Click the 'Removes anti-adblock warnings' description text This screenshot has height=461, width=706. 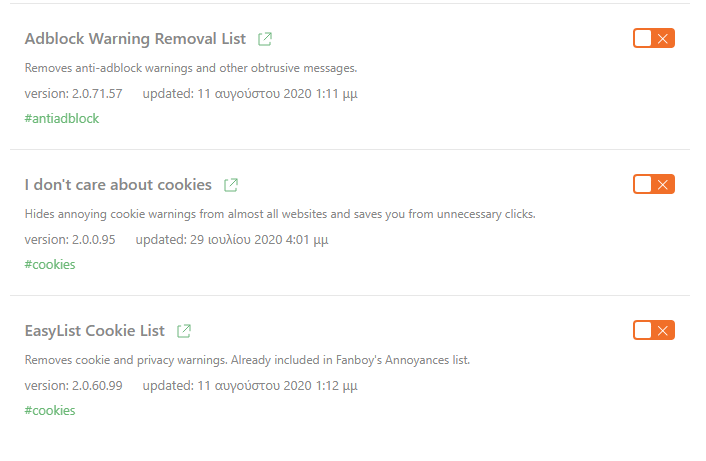click(x=191, y=68)
